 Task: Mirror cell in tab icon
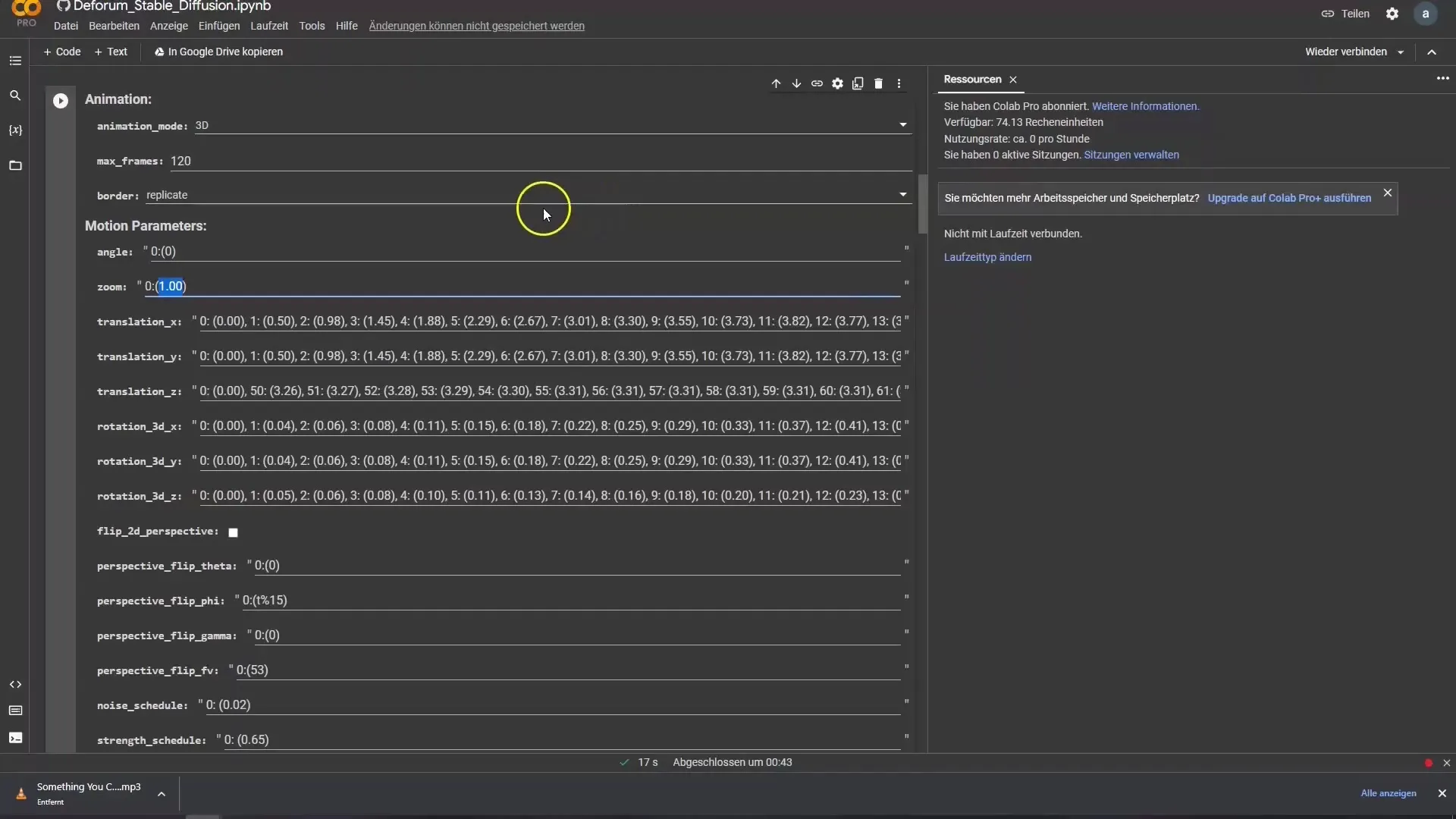858,83
